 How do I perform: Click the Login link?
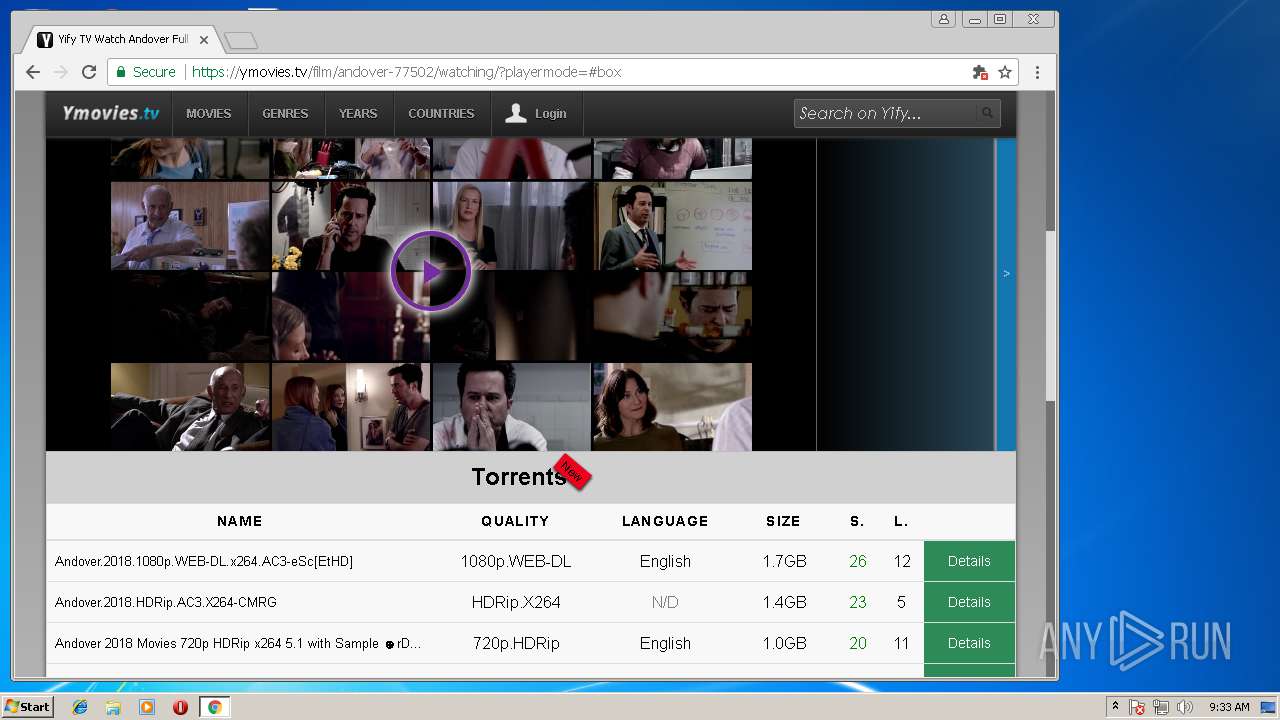click(536, 113)
